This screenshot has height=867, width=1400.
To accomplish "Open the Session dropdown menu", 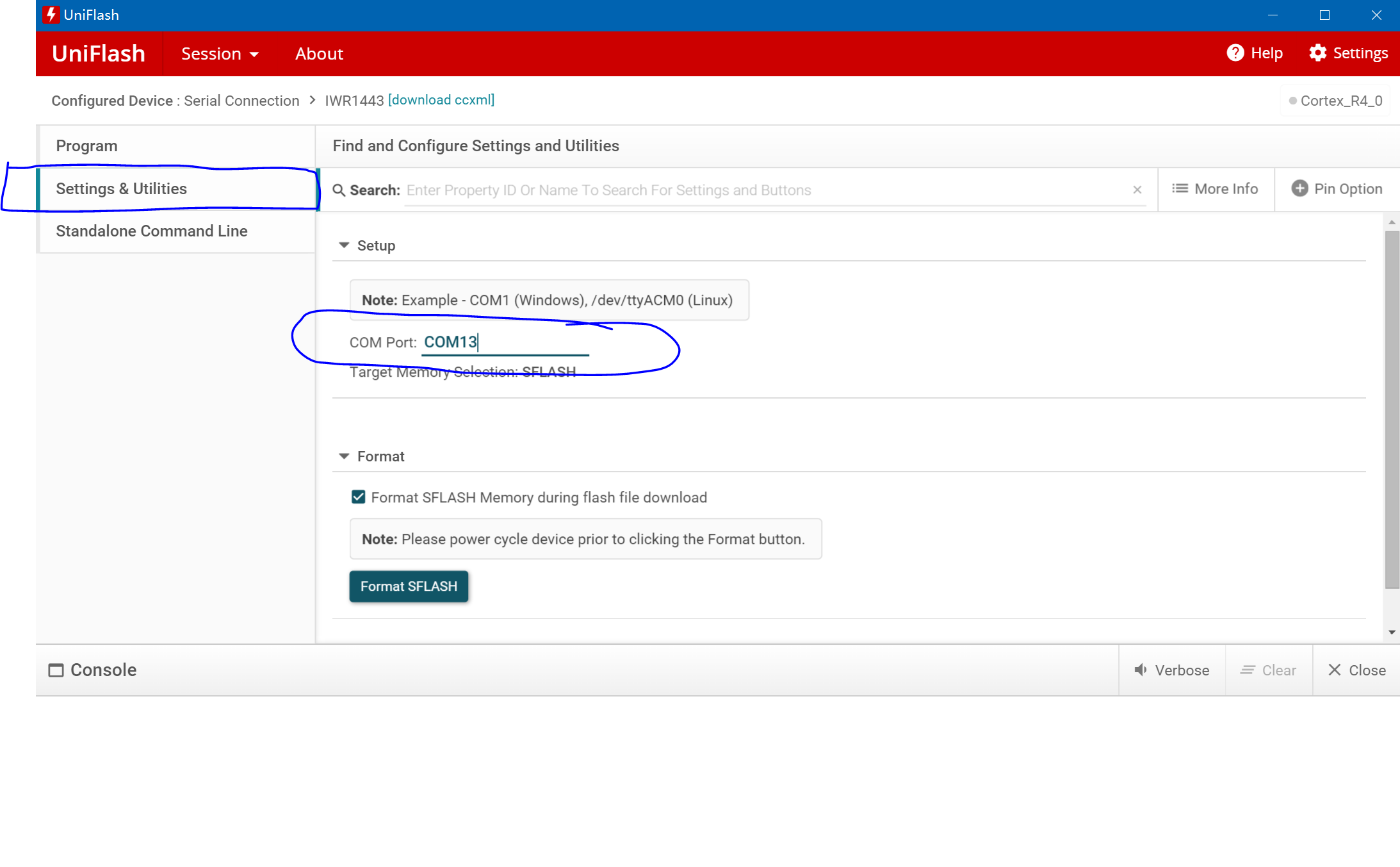I will (x=220, y=54).
